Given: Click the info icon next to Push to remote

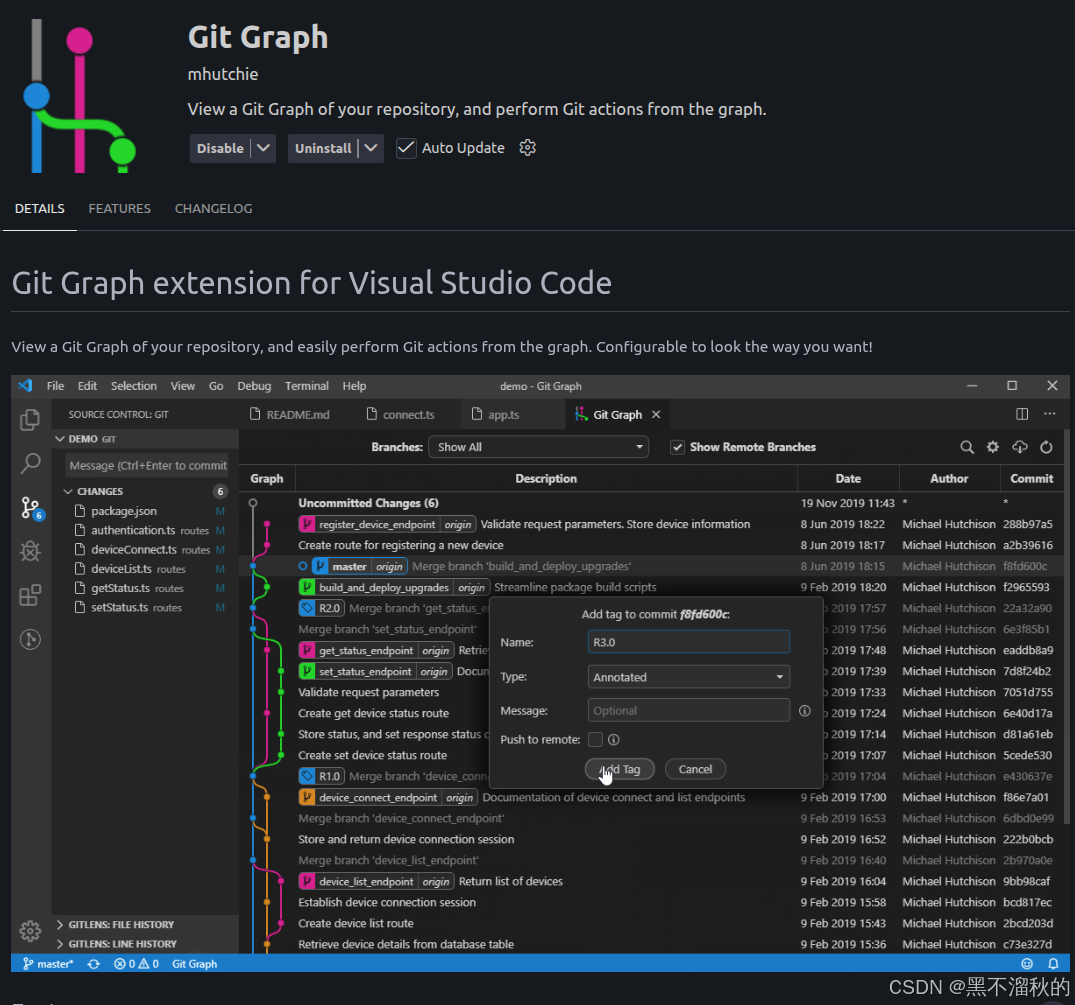Looking at the screenshot, I should [614, 740].
